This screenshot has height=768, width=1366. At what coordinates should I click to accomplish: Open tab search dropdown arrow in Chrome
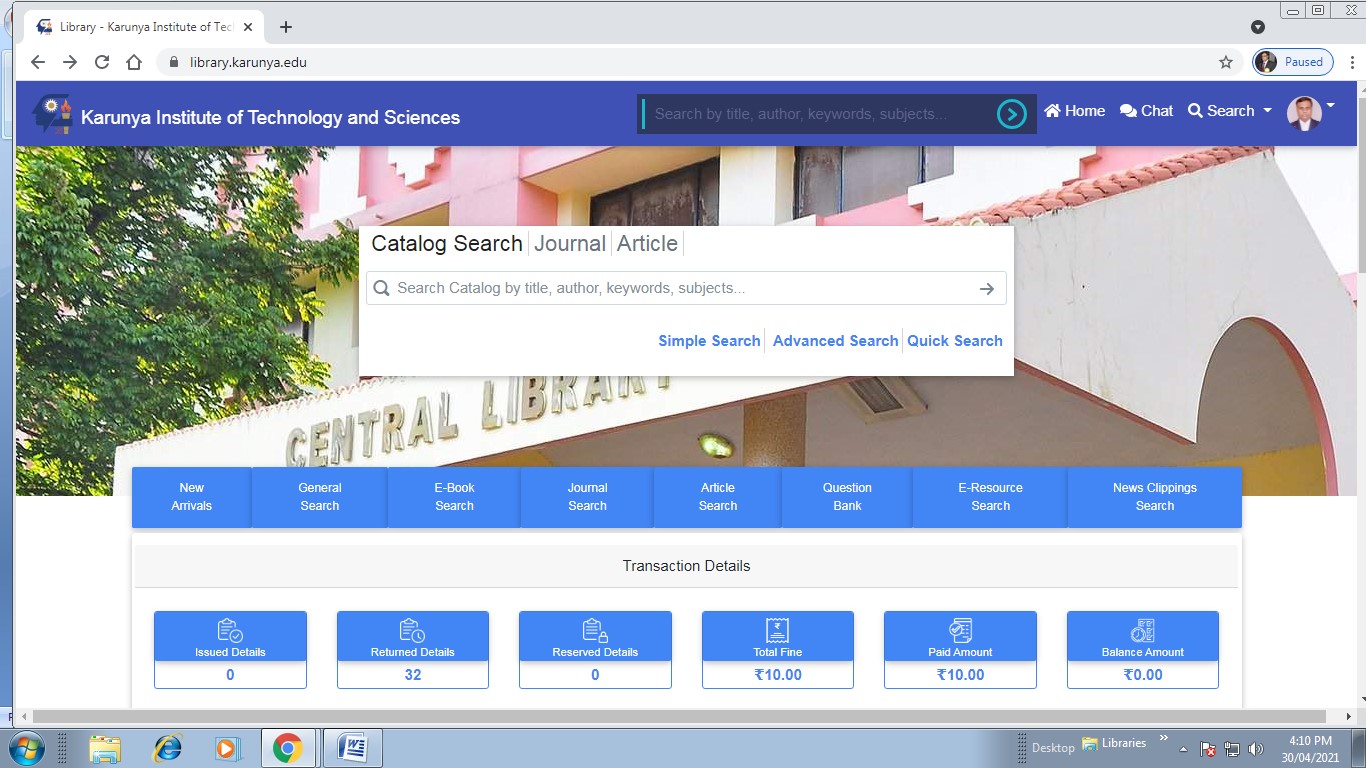click(1258, 27)
